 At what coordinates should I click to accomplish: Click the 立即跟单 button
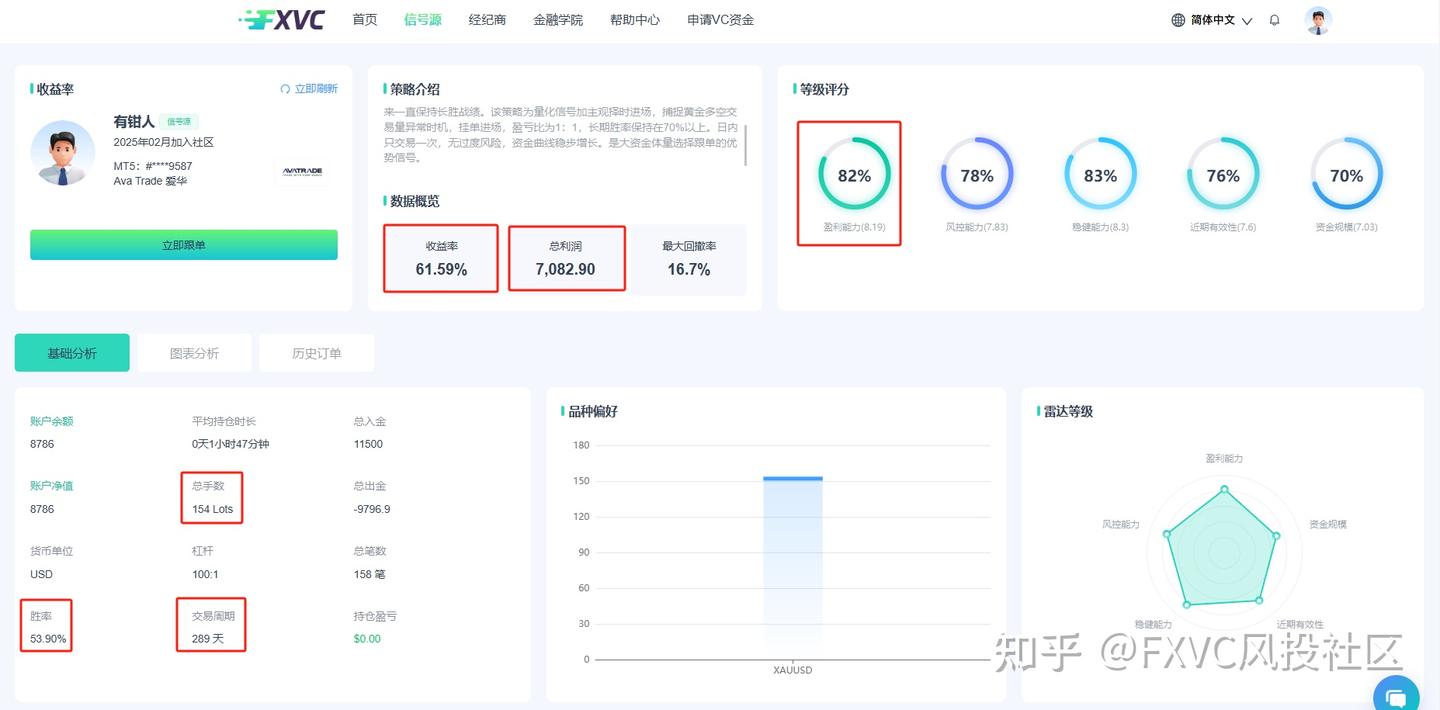(x=184, y=245)
